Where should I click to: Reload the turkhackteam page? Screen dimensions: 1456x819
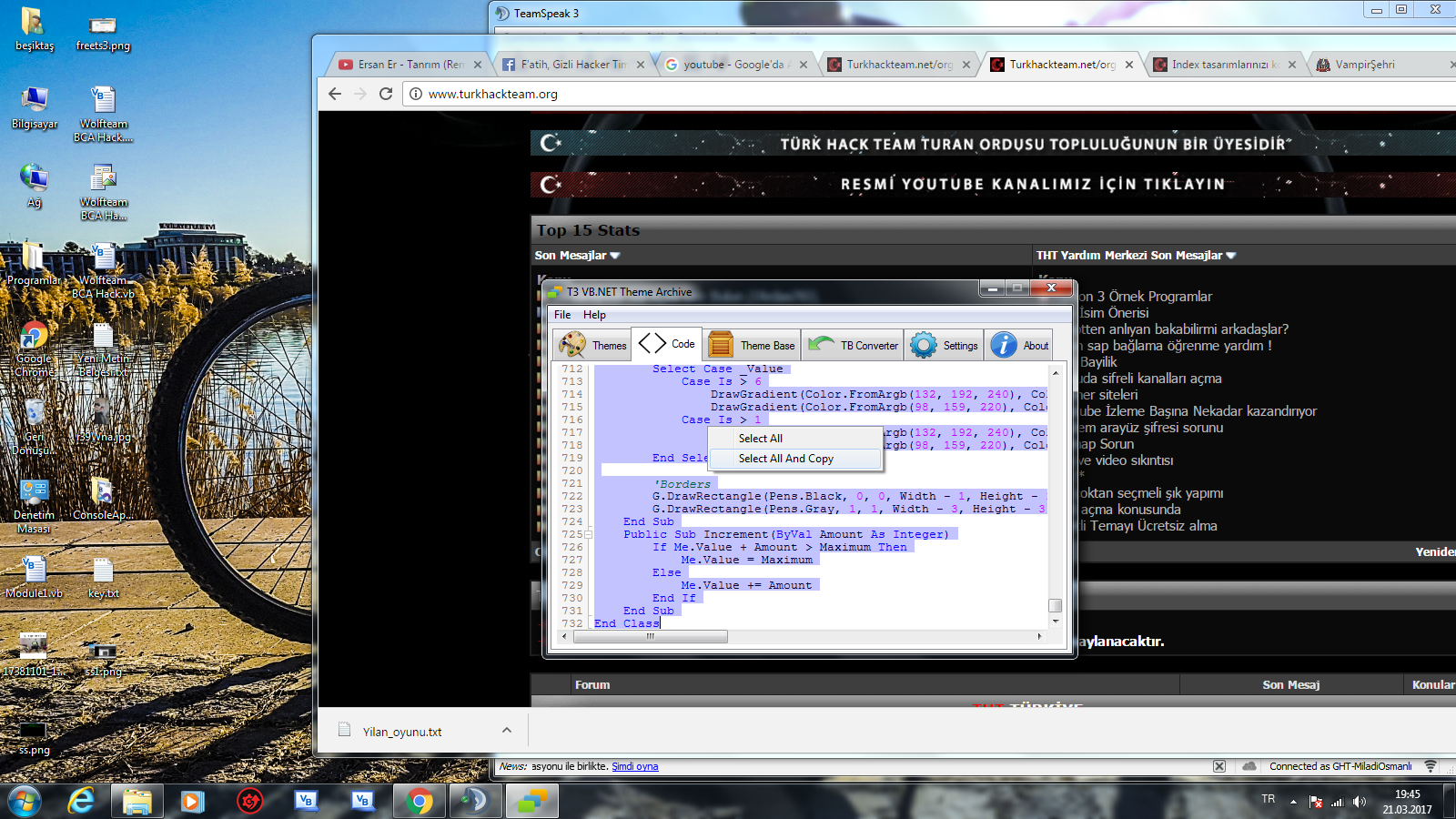click(x=386, y=94)
